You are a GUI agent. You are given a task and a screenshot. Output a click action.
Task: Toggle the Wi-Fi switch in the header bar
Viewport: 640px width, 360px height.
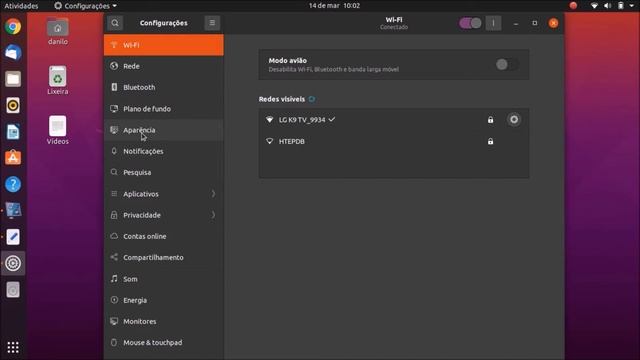tap(470, 23)
